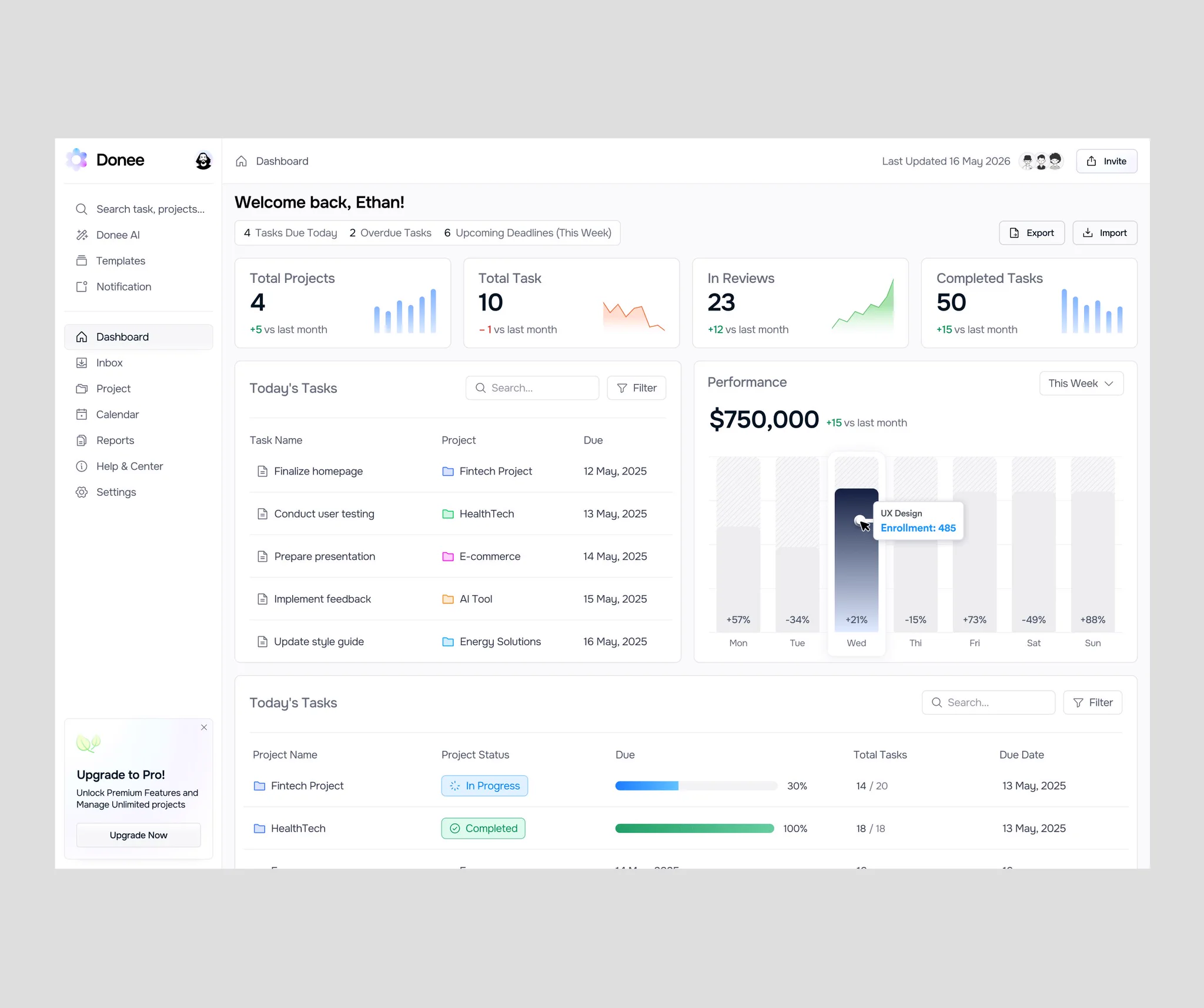Click the Project Status column header
Image resolution: width=1204 pixels, height=1008 pixels.
475,755
